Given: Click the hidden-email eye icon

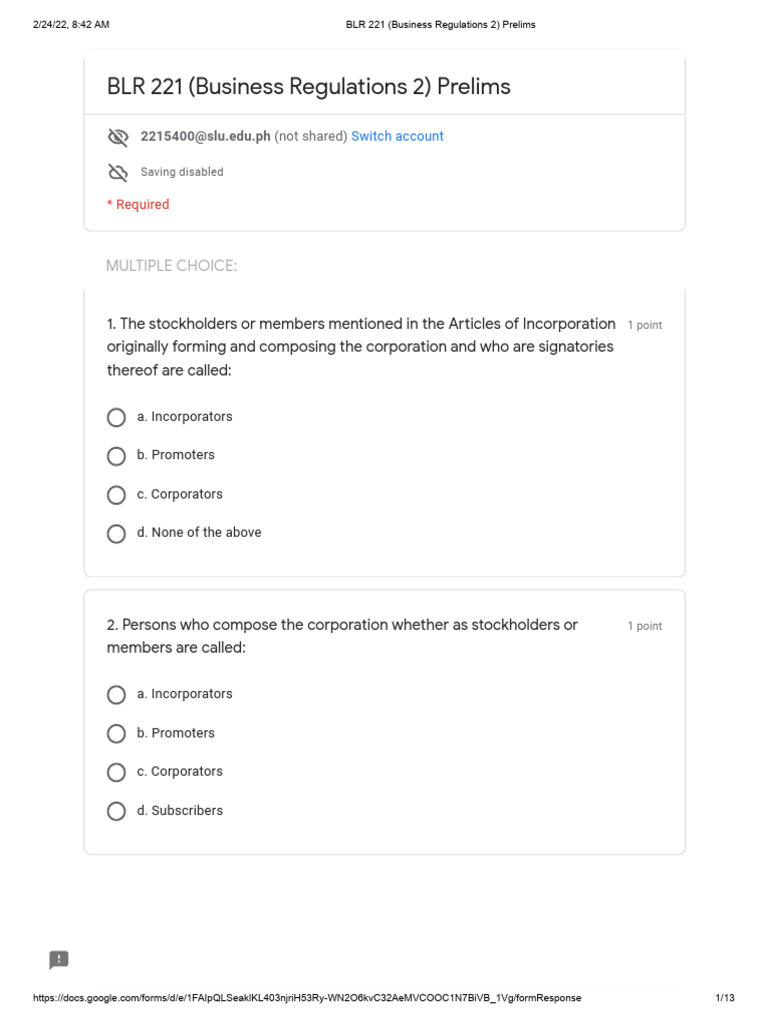Looking at the screenshot, I should 118,137.
